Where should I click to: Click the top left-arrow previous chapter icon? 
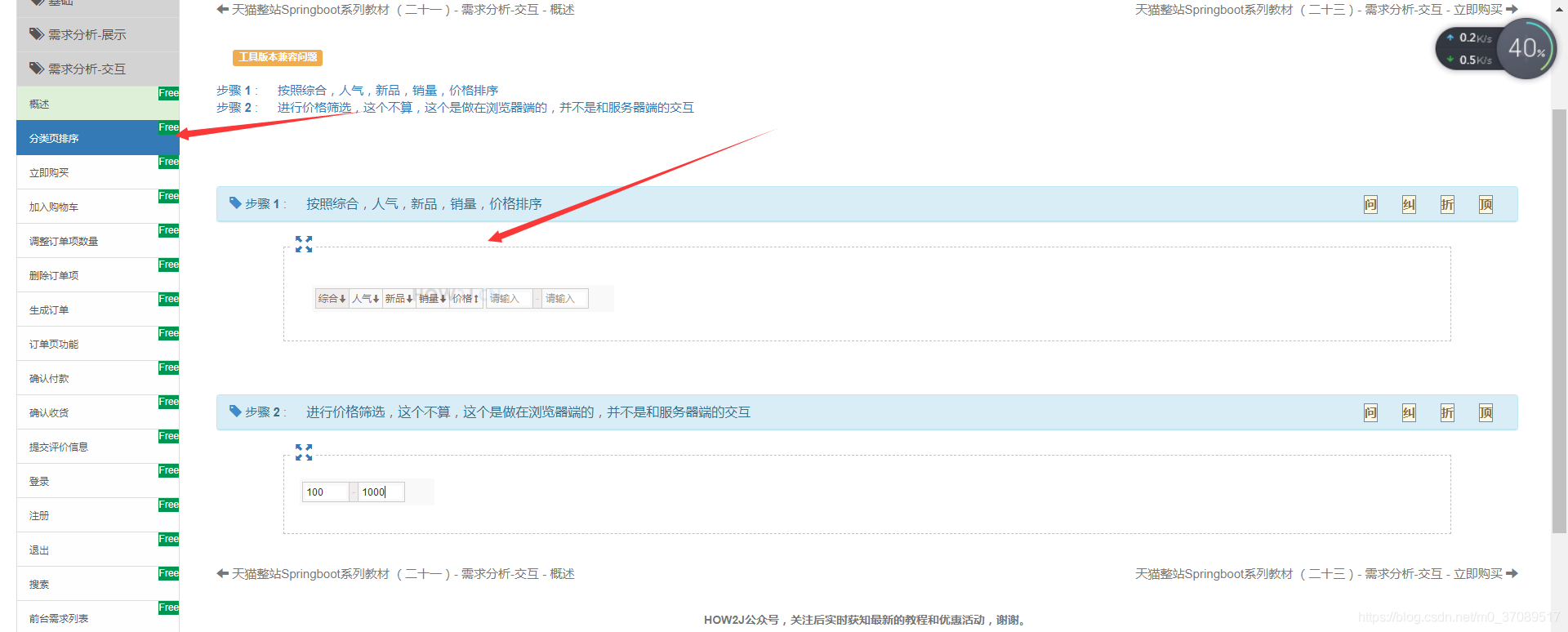pyautogui.click(x=222, y=10)
